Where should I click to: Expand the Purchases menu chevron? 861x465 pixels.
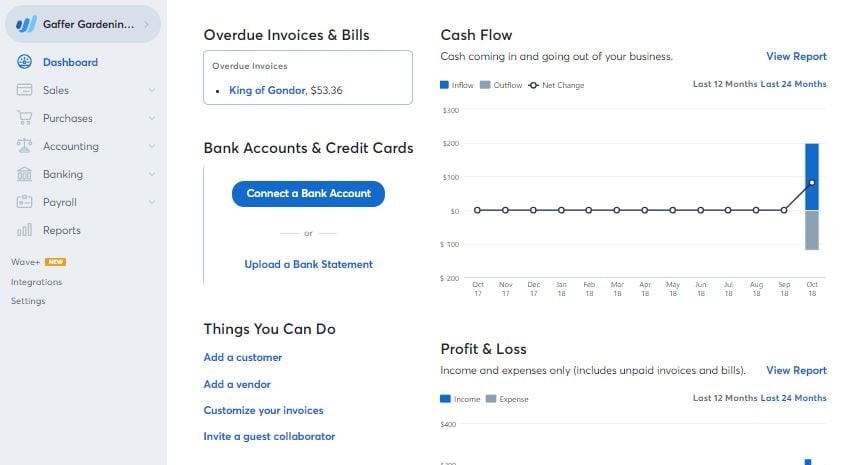point(152,118)
